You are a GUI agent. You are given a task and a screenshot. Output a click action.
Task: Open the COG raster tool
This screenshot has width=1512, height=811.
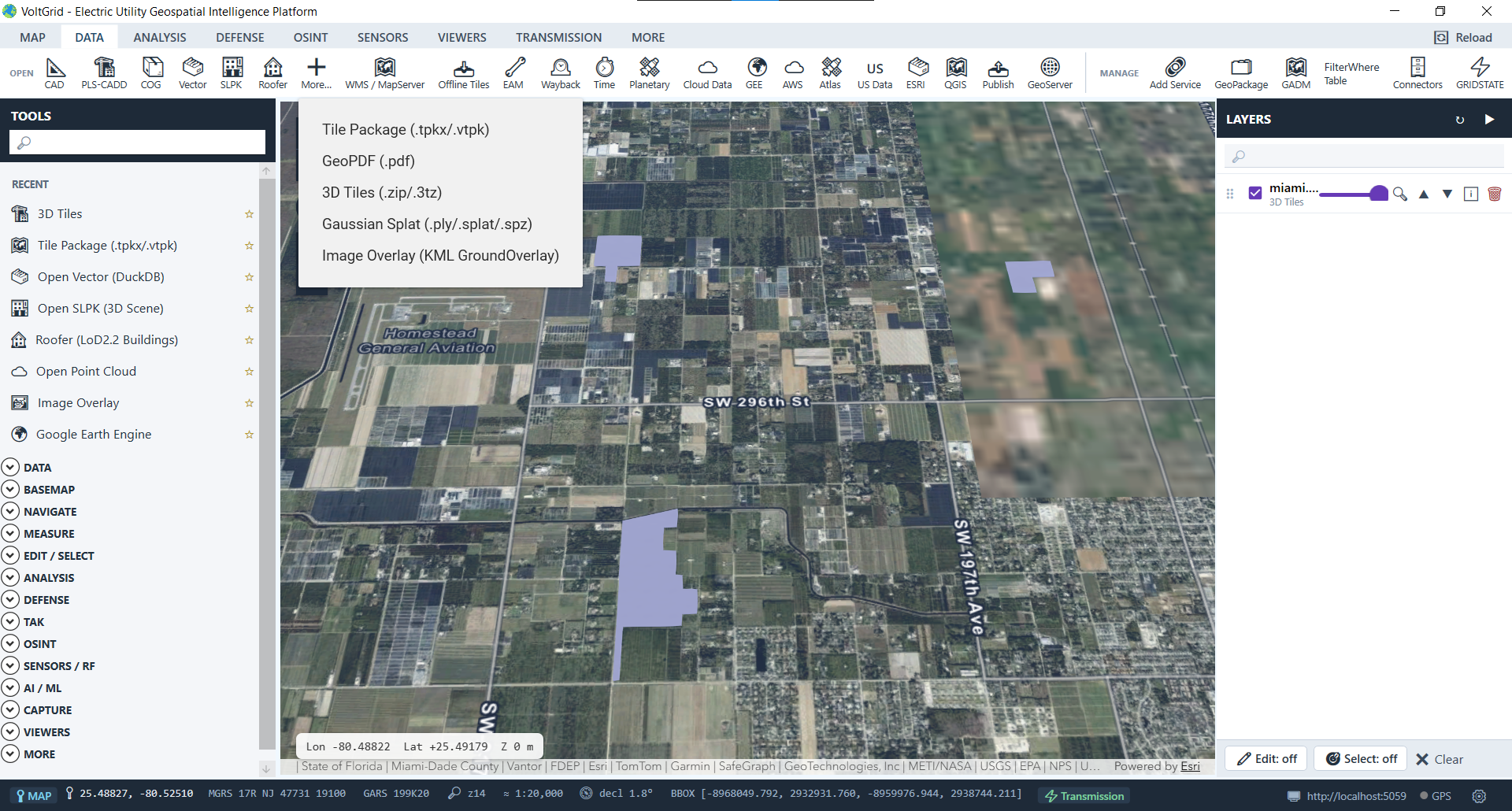[x=151, y=73]
